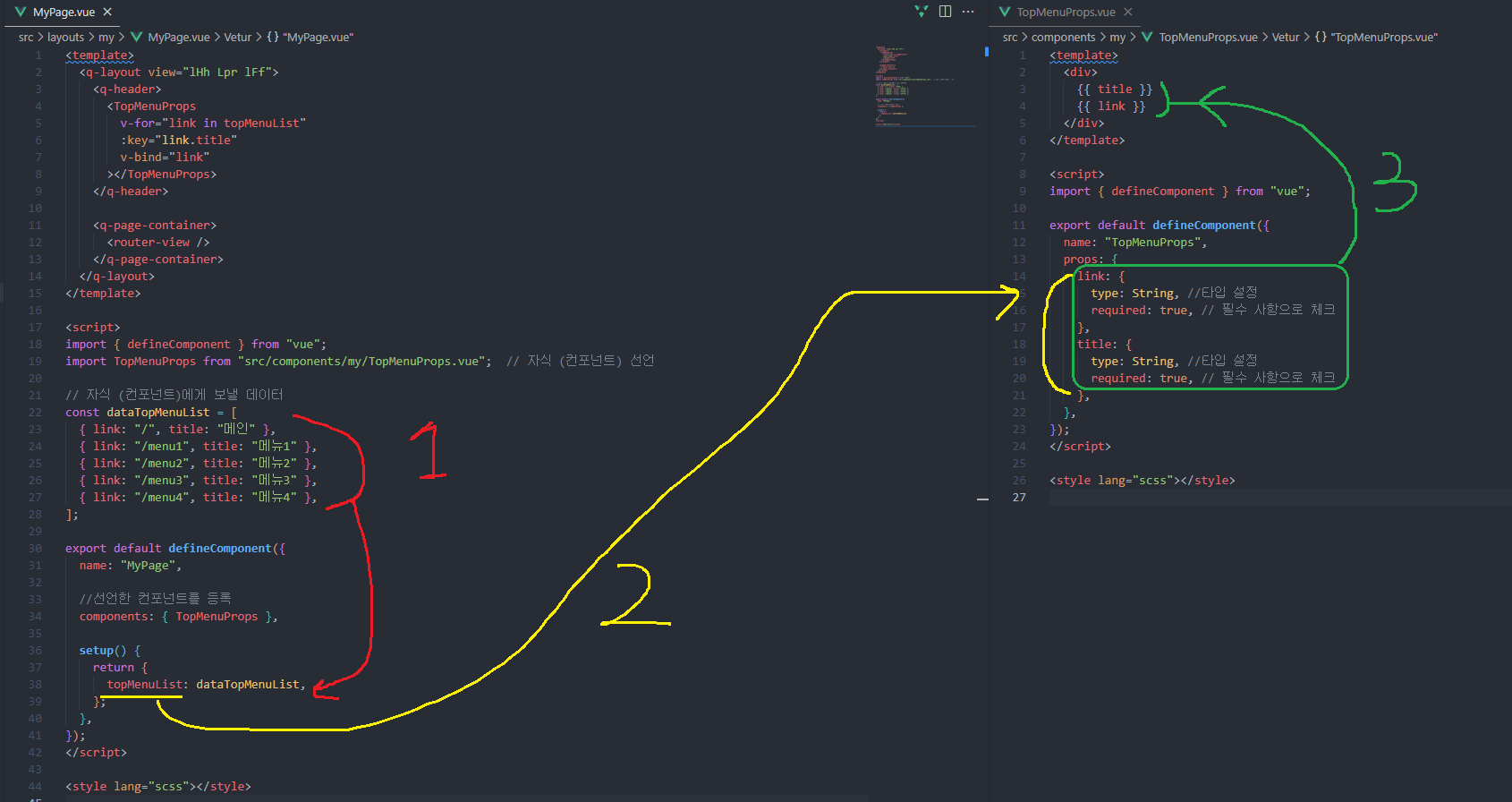Place cursor on '<q-layout view="lHh Lpr lFf">' line
Image resolution: width=1512 pixels, height=802 pixels.
[179, 72]
